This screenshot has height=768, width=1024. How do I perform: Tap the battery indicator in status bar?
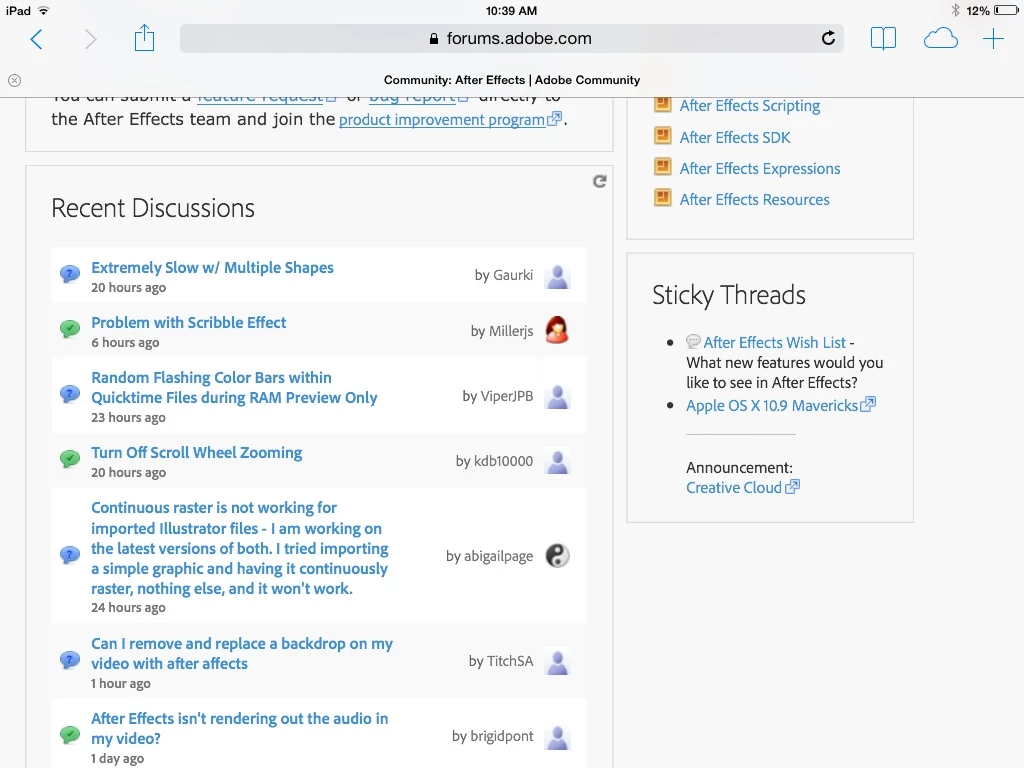1005,10
